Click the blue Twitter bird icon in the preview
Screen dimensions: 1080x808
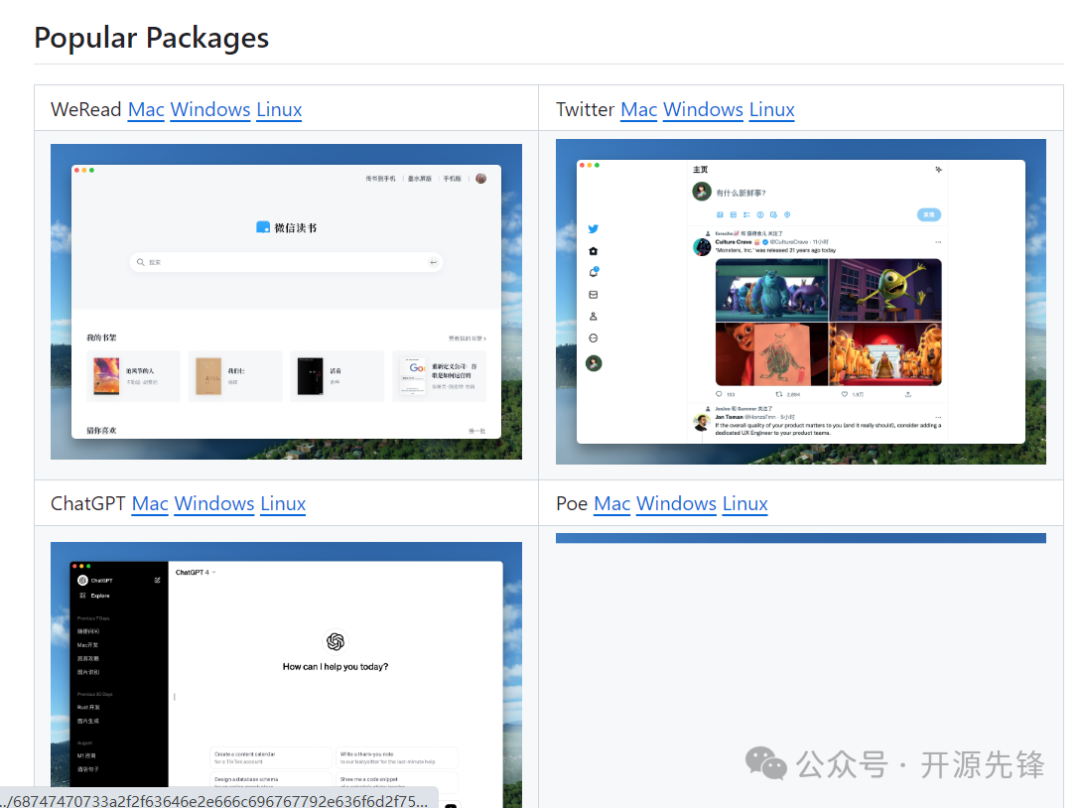tap(593, 229)
